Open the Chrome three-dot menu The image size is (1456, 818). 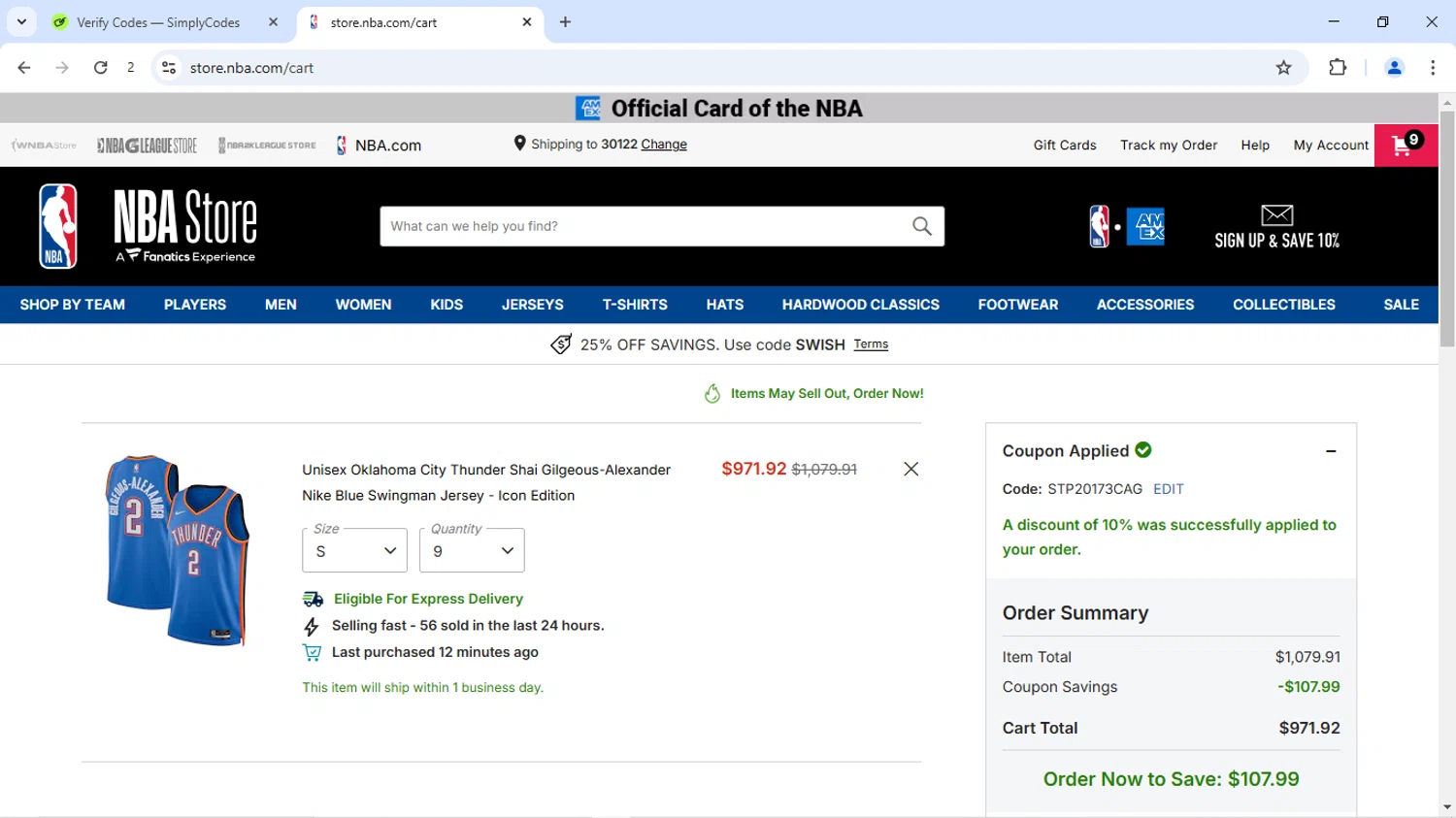1433,68
